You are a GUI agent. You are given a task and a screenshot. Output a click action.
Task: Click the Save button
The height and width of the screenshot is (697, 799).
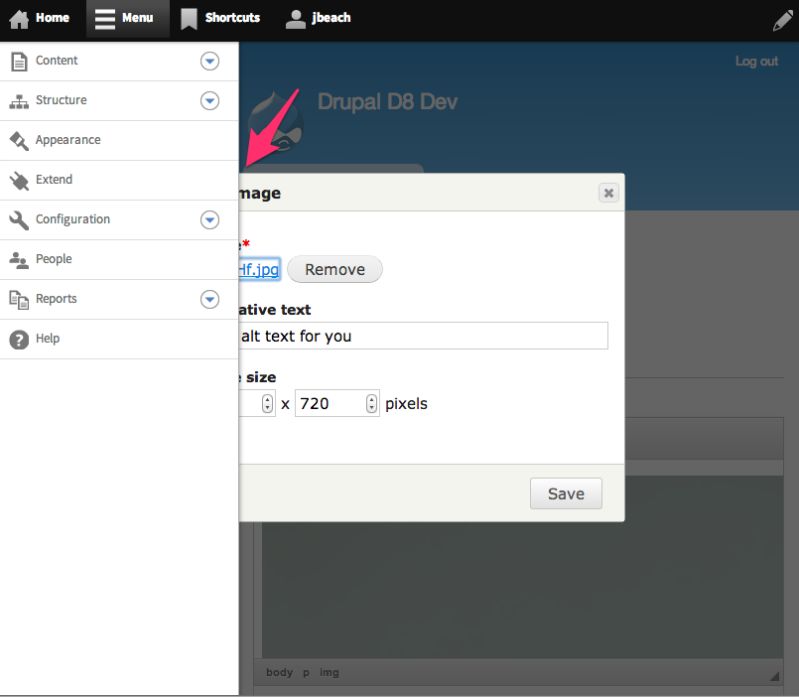[566, 494]
